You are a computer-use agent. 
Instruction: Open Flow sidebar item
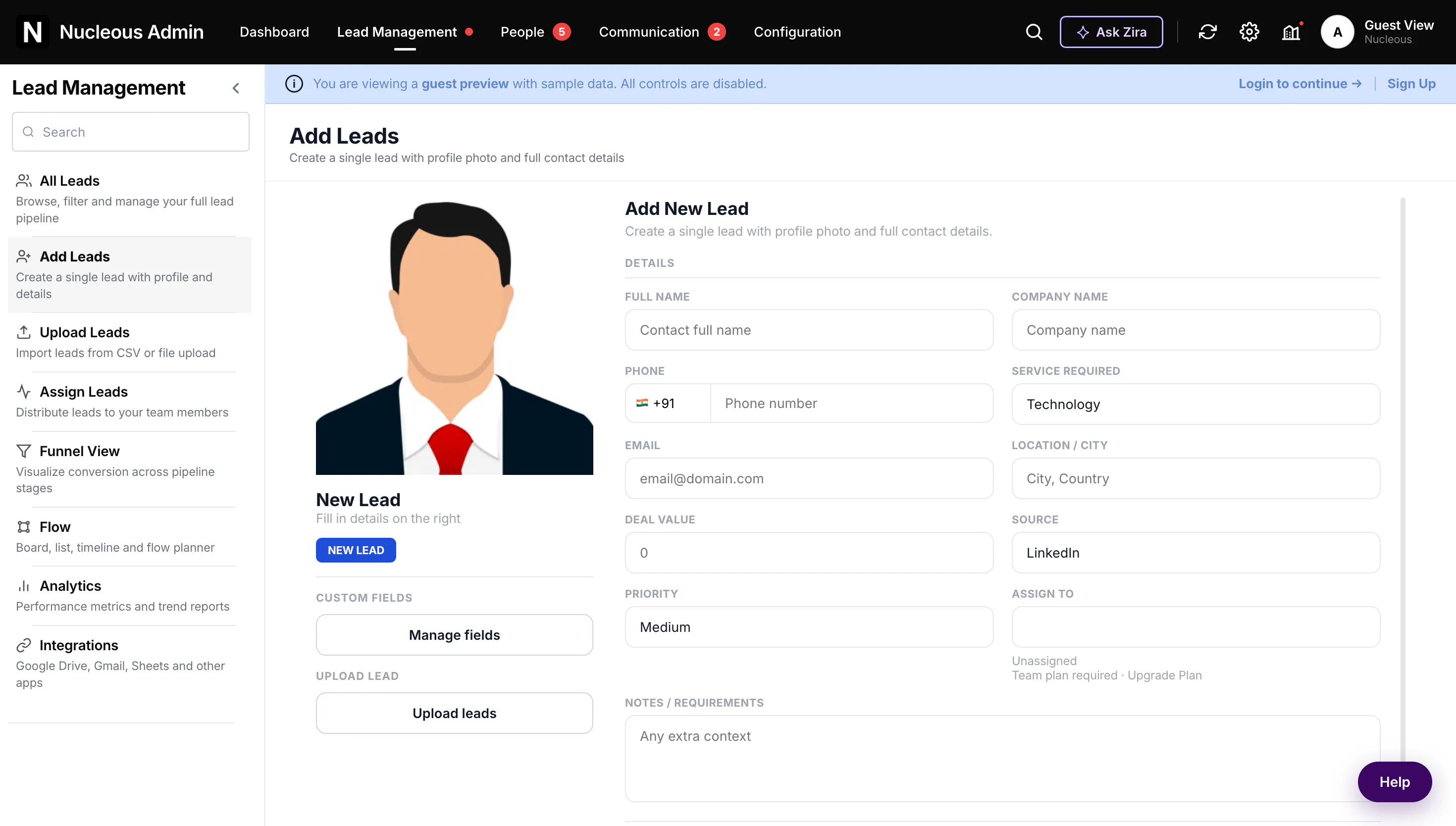pyautogui.click(x=129, y=537)
